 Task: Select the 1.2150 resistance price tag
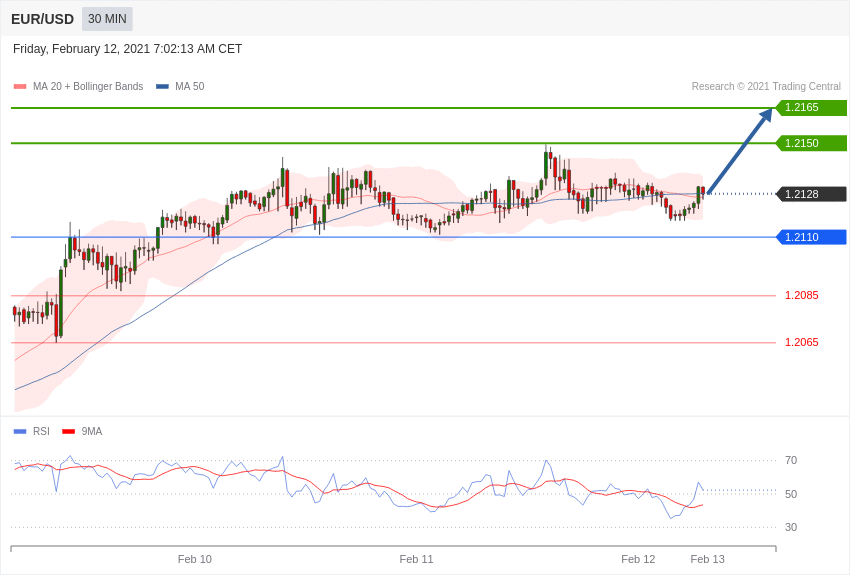[x=812, y=143]
